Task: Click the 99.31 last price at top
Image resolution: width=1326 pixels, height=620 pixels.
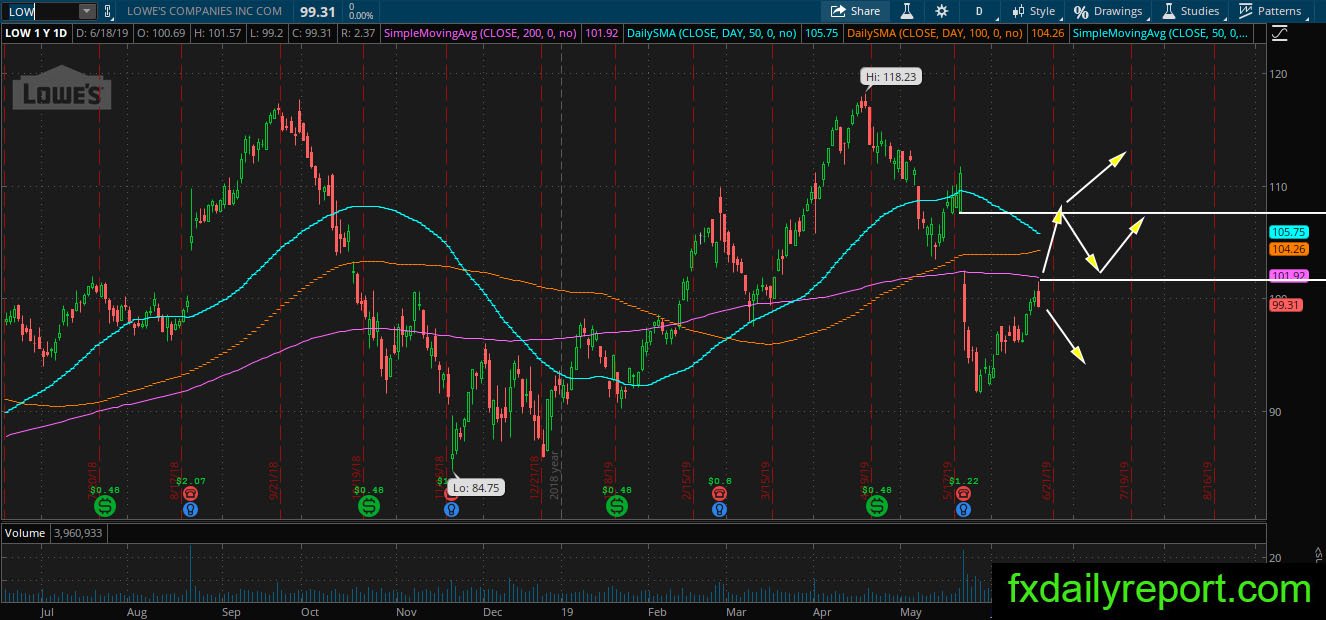Action: (316, 11)
